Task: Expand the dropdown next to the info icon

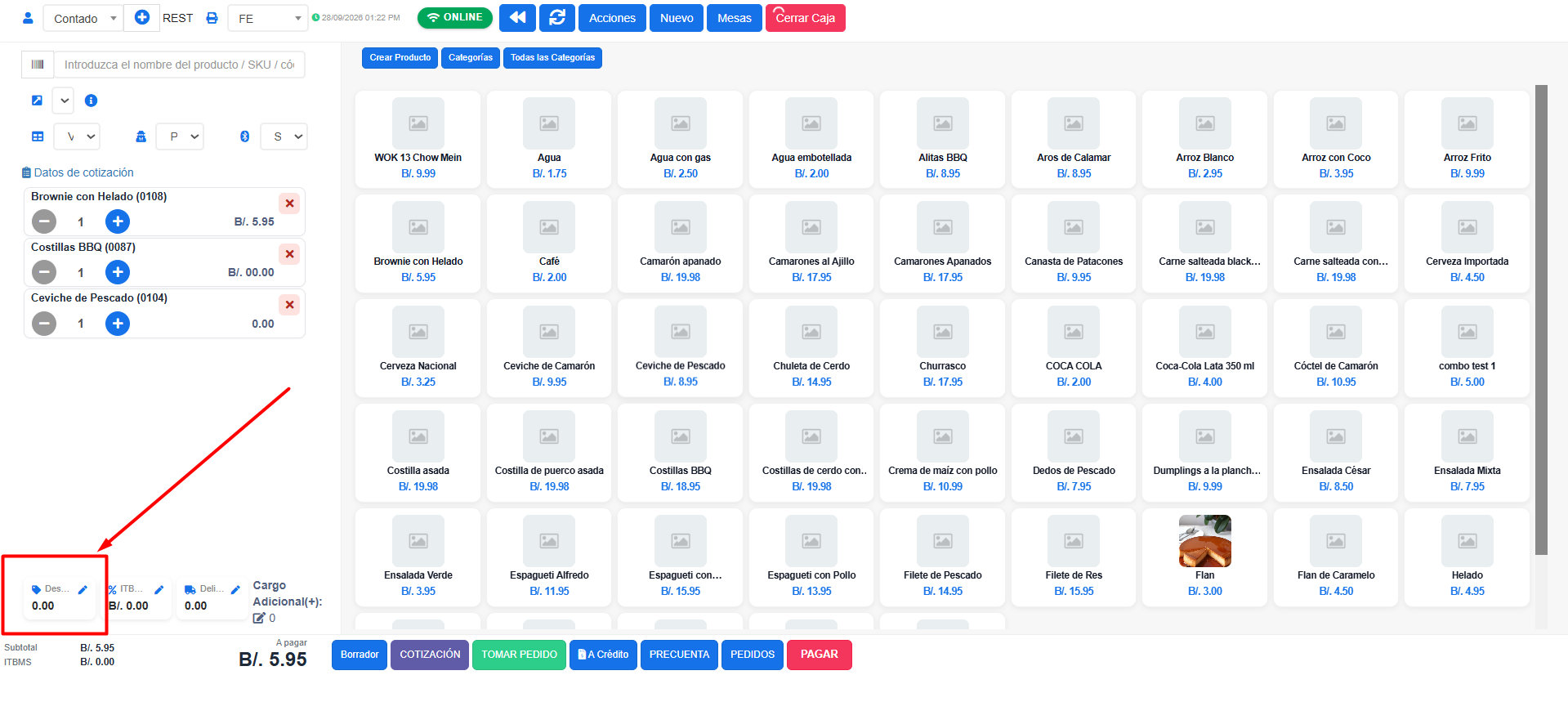Action: tap(64, 101)
